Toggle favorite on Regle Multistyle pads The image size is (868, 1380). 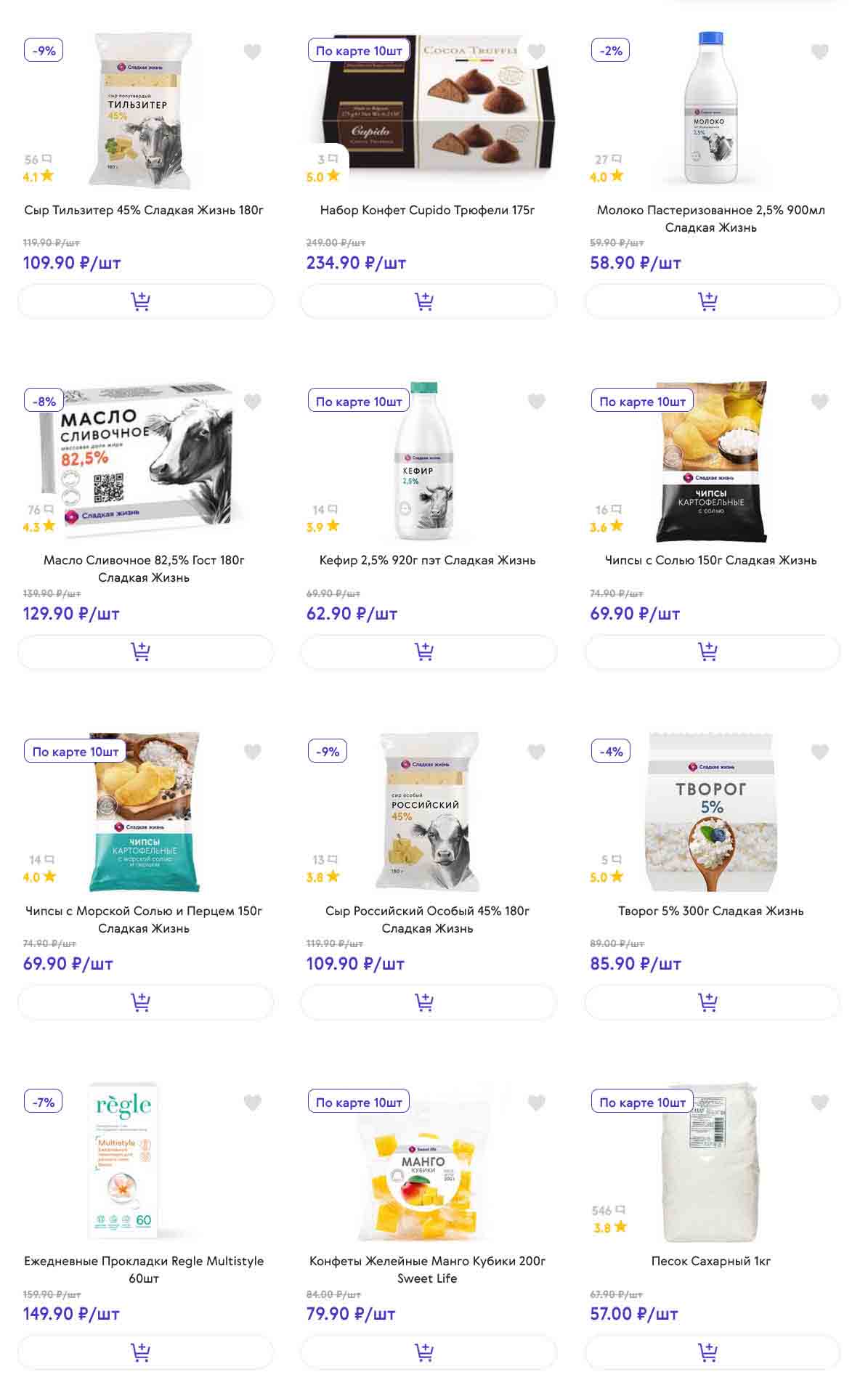(x=252, y=1103)
